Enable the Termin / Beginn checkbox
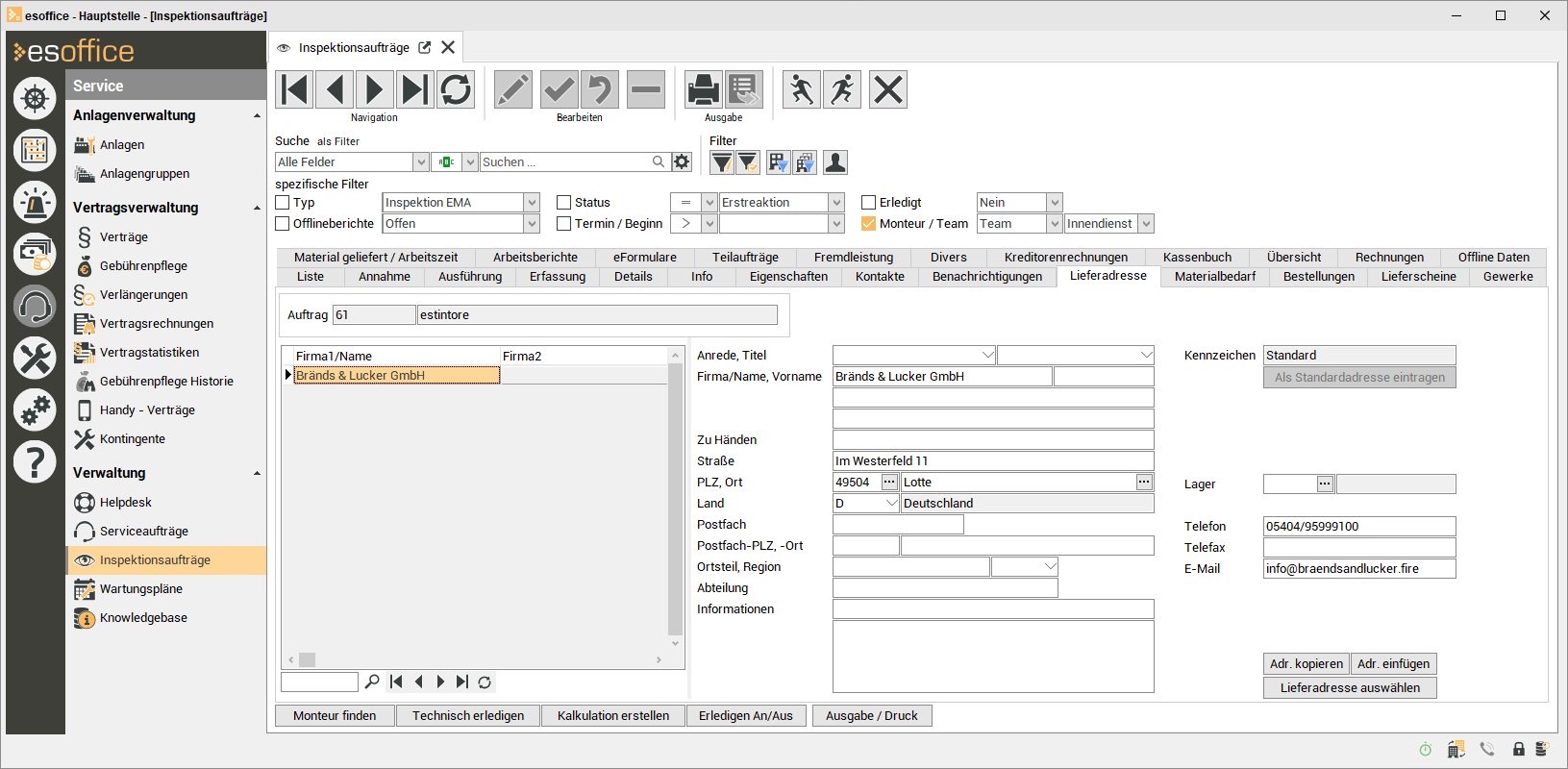The width and height of the screenshot is (1568, 769). [564, 223]
